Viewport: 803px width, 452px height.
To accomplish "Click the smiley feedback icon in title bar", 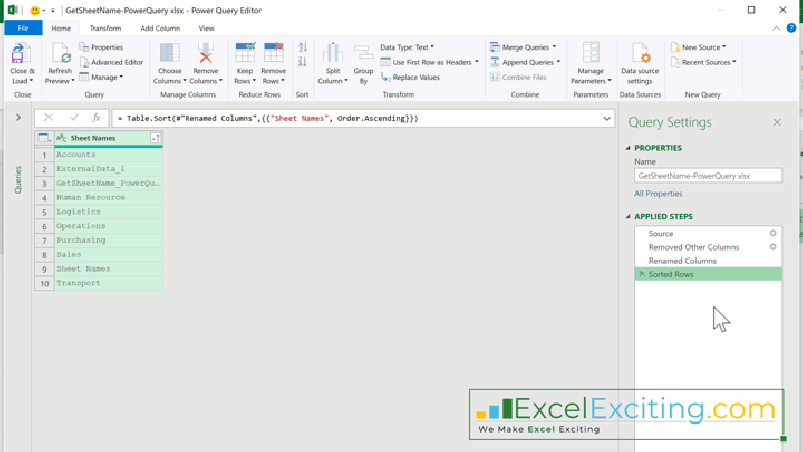I will point(35,10).
